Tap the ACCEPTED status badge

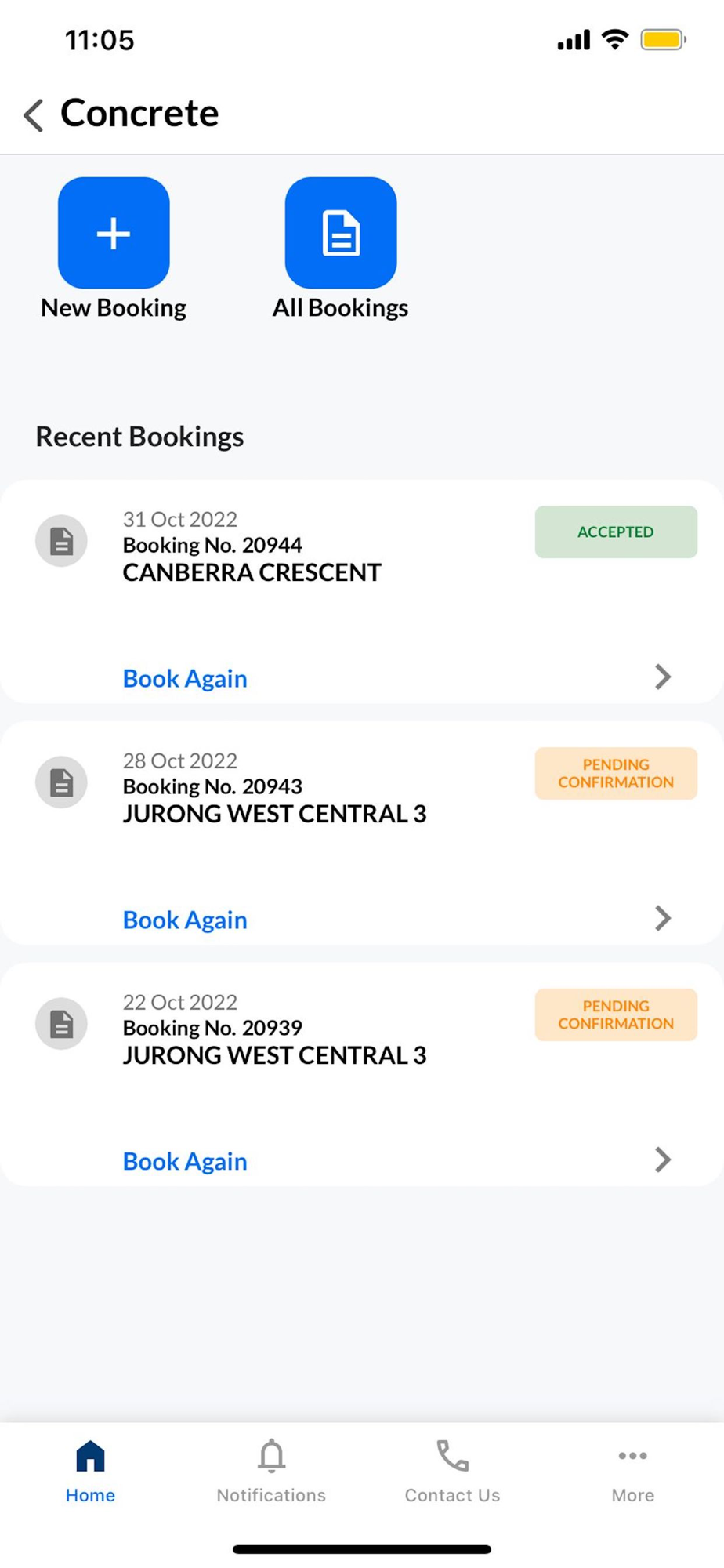coord(616,532)
